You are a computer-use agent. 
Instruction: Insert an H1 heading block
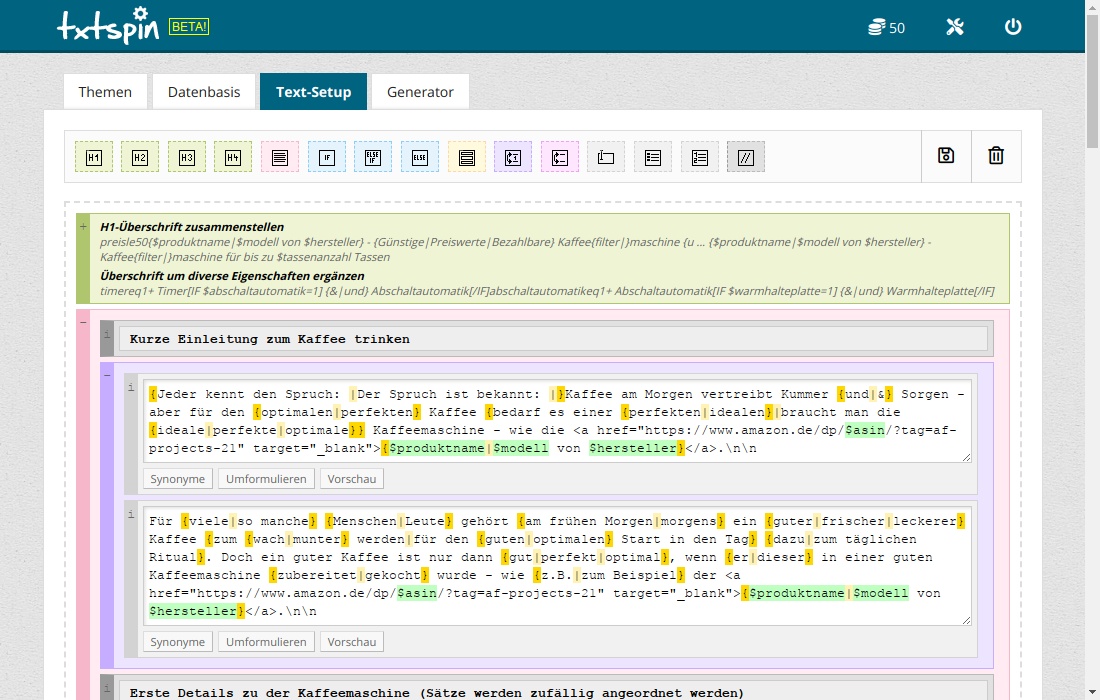(x=94, y=157)
